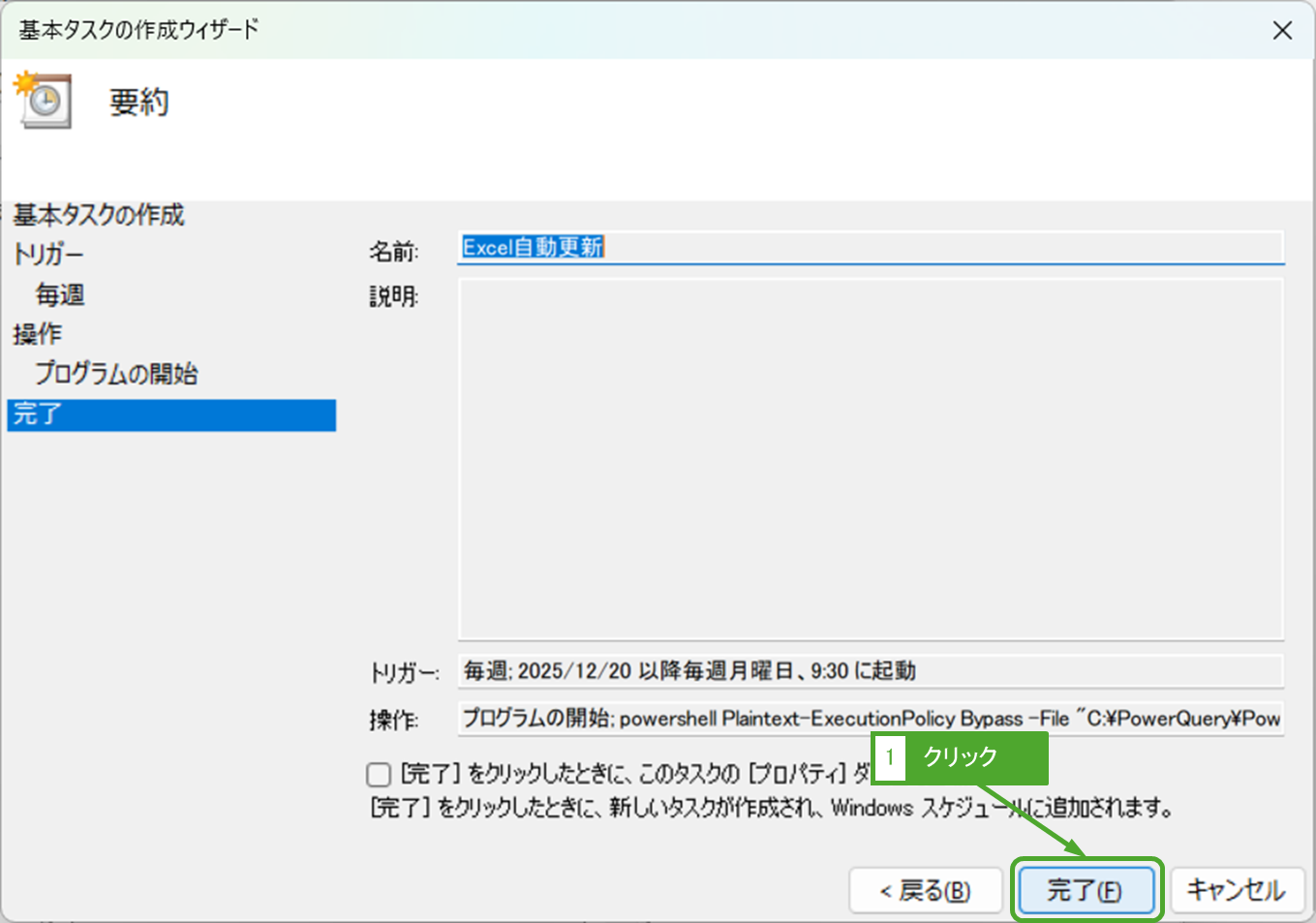The height and width of the screenshot is (923, 1316).
Task: Close the wizard with the X button
Action: (x=1282, y=30)
